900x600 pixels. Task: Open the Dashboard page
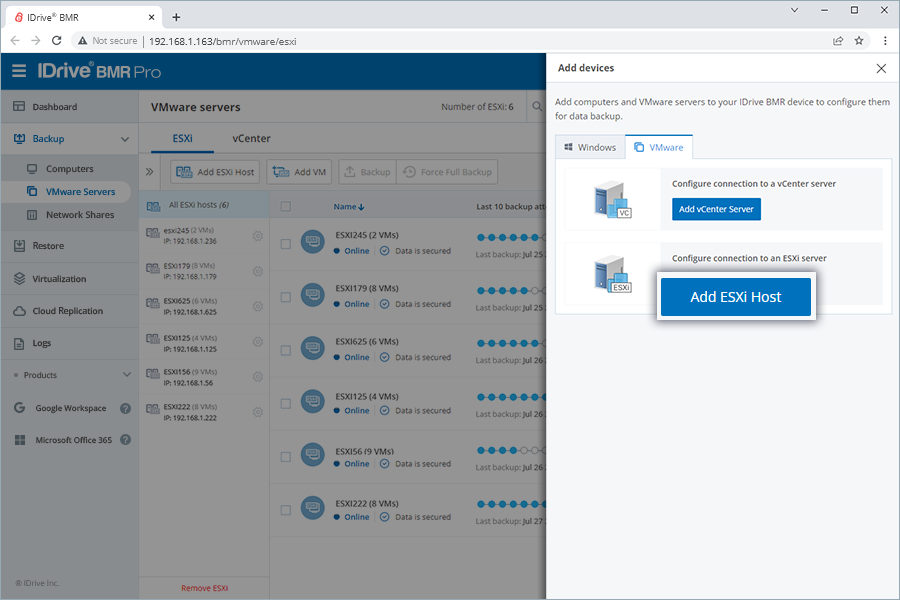pyautogui.click(x=55, y=107)
